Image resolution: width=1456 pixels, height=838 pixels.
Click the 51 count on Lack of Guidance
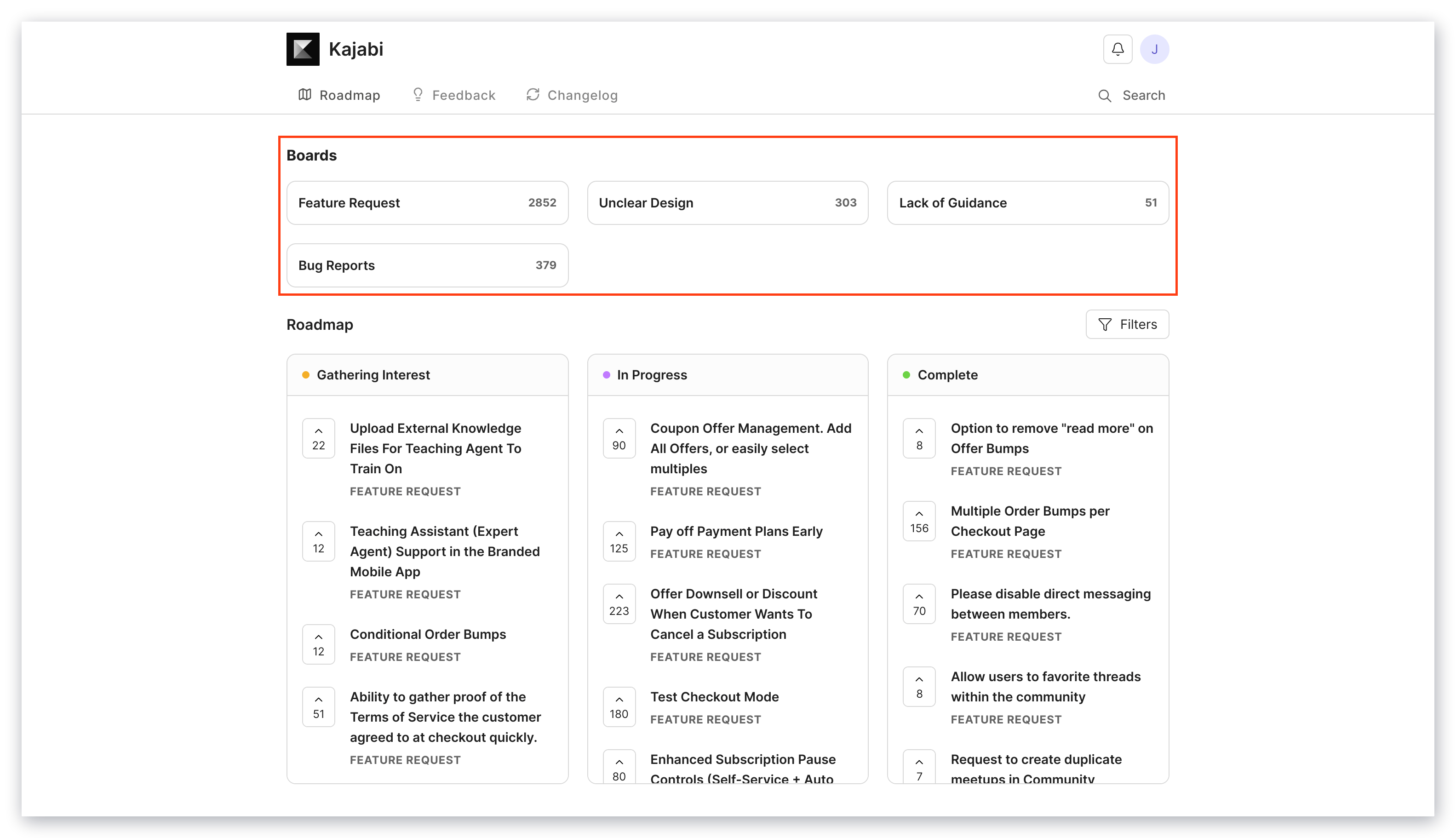[x=1151, y=202]
